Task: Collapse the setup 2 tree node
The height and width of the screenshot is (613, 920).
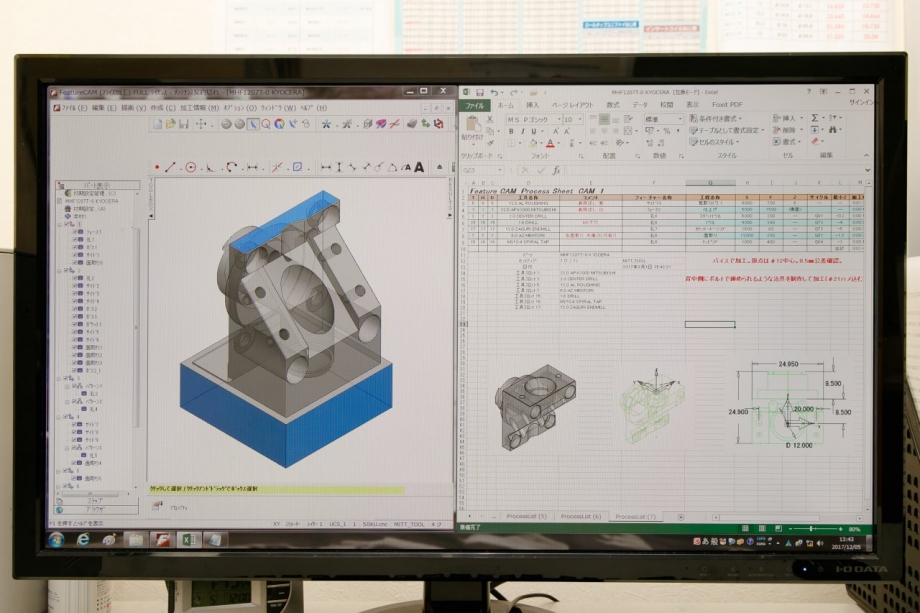Action: click(x=59, y=270)
